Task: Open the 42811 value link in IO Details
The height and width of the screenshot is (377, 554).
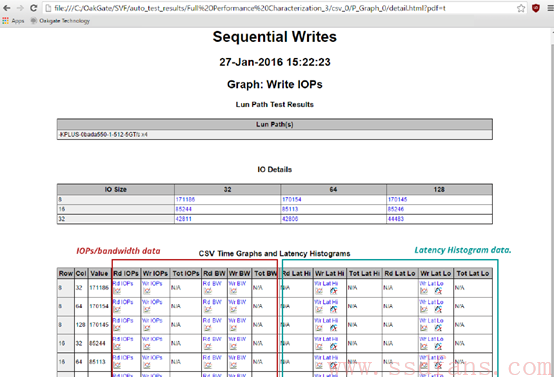Action: click(183, 219)
